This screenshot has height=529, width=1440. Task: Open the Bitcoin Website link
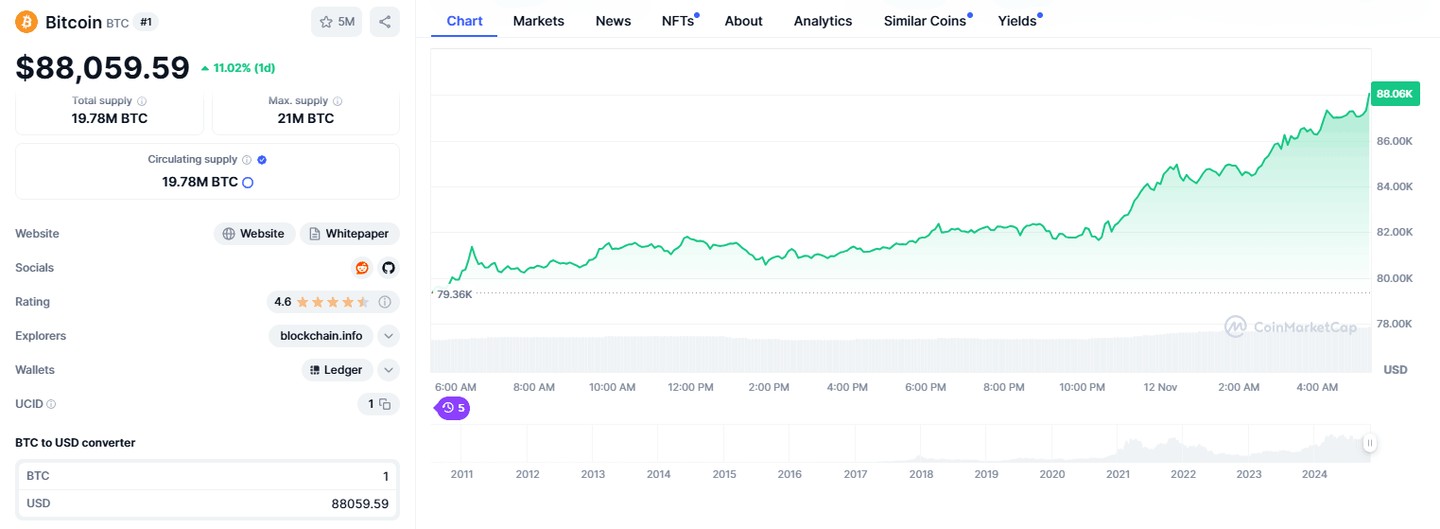[x=255, y=234]
